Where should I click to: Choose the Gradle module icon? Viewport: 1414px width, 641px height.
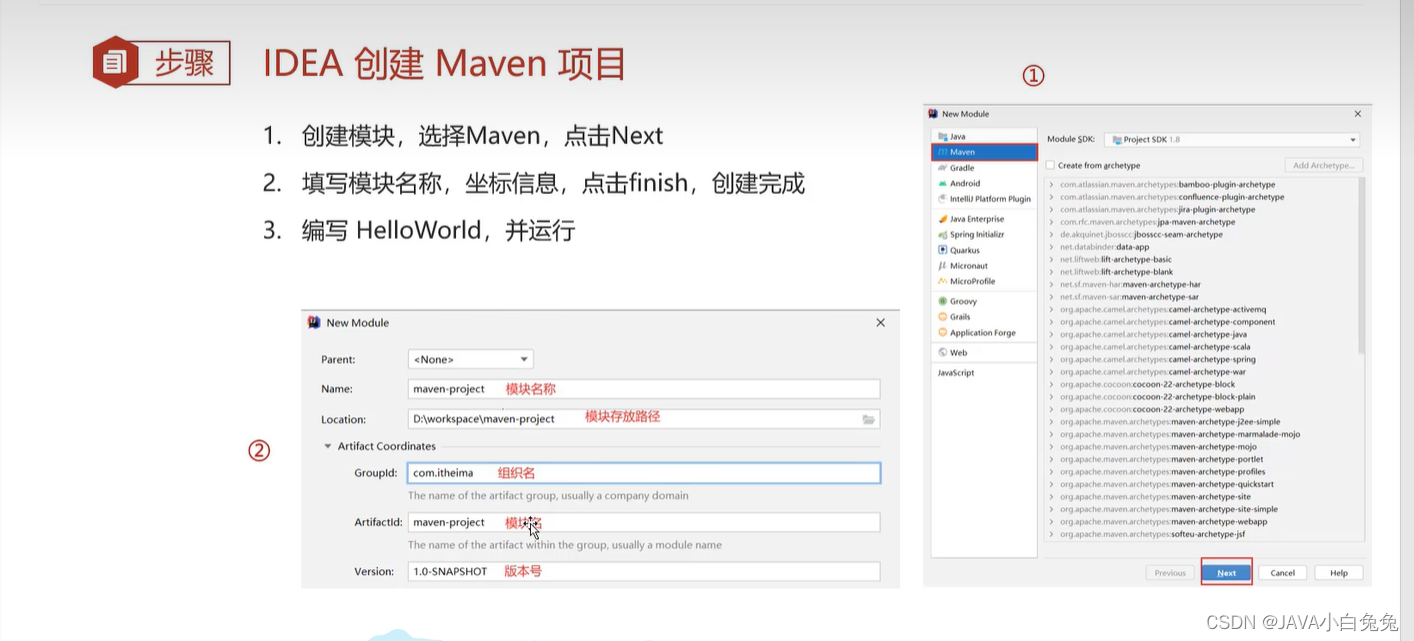(x=943, y=168)
